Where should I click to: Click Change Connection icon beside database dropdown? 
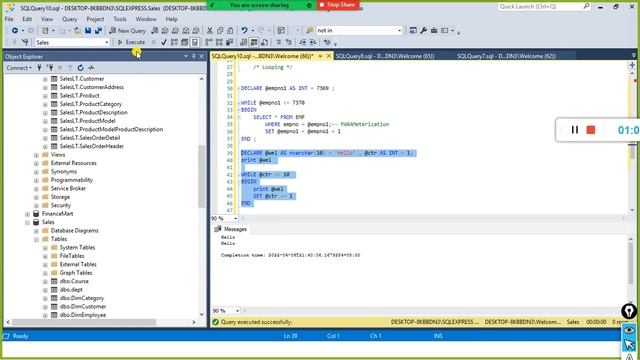pos(25,42)
